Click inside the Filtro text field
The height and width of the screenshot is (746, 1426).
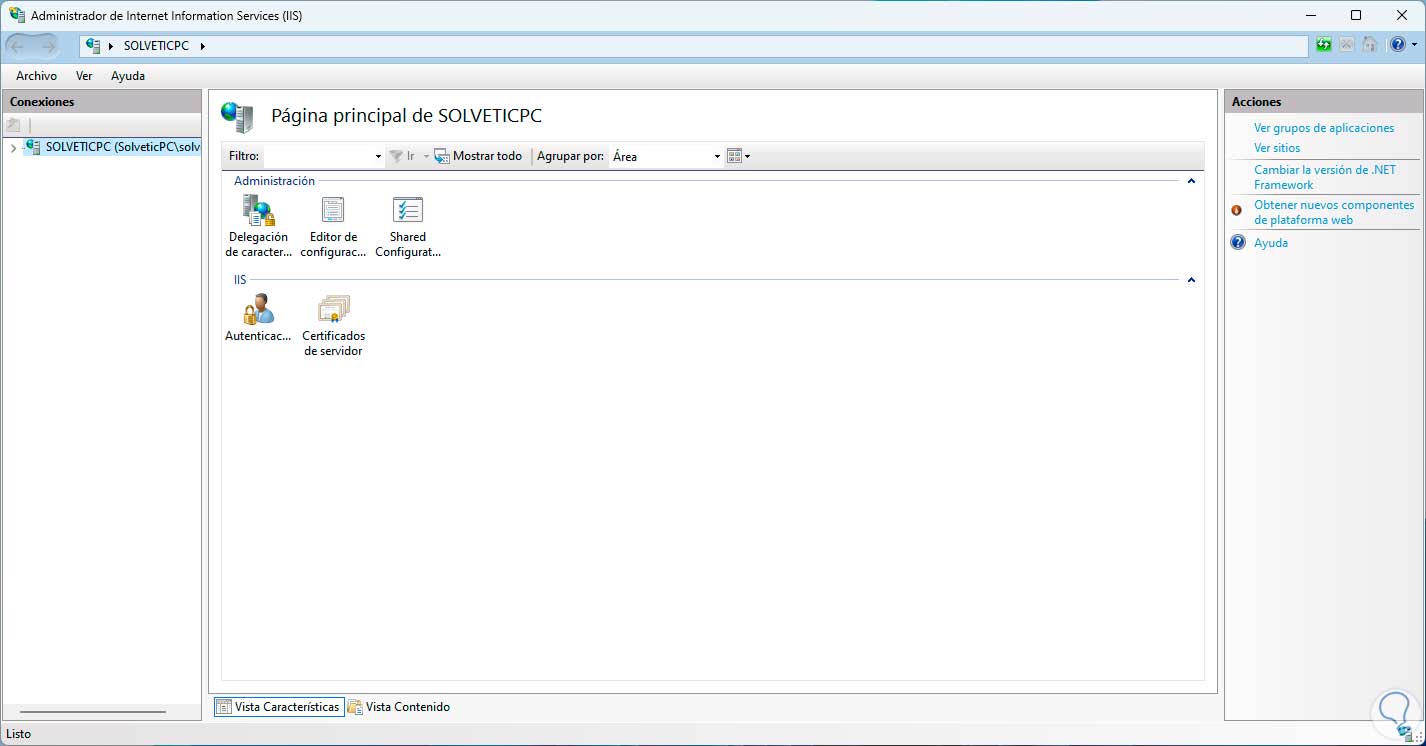point(318,156)
